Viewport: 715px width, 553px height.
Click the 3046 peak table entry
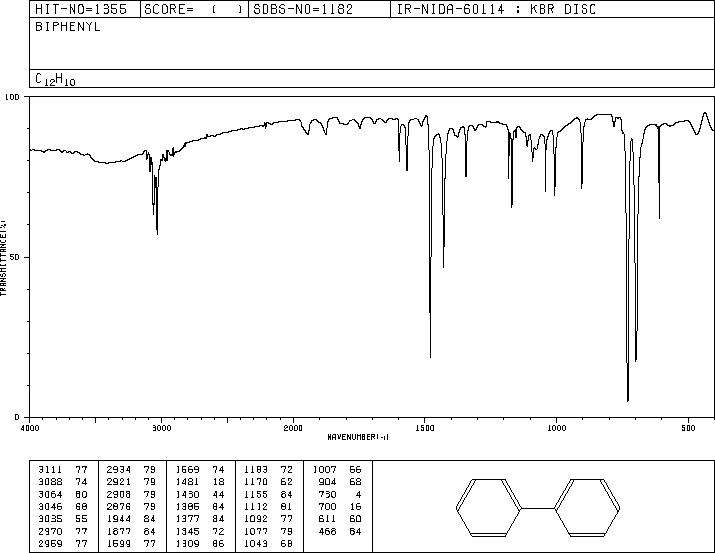click(62, 506)
